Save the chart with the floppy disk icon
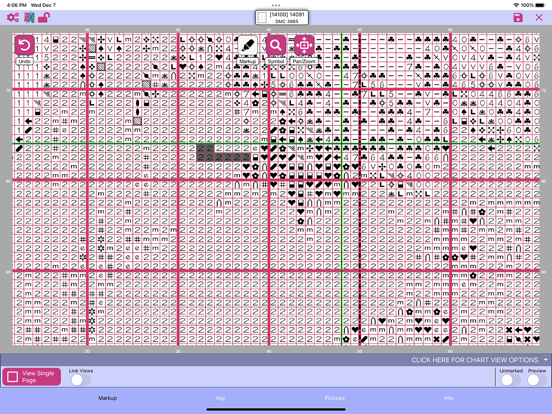This screenshot has height=414, width=552. [x=518, y=18]
